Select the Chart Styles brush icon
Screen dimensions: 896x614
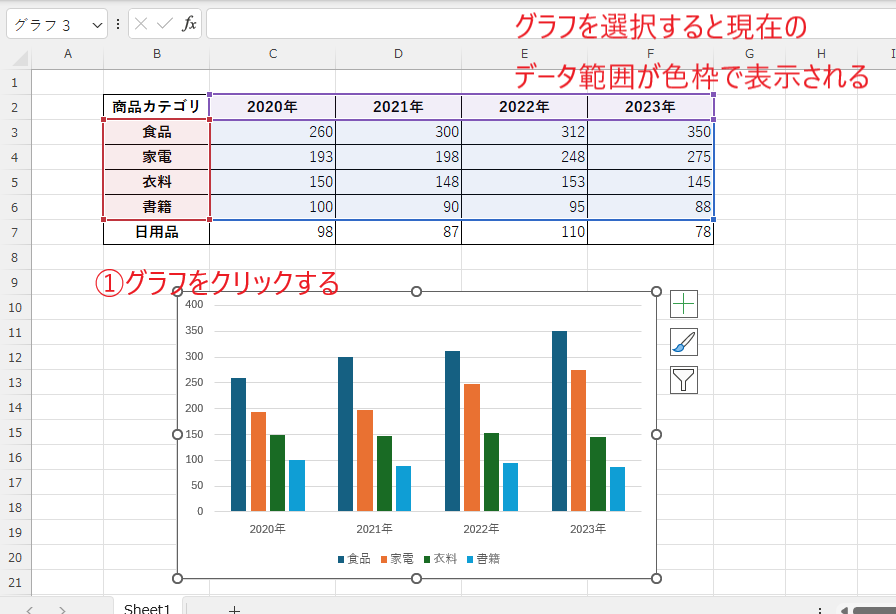684,341
